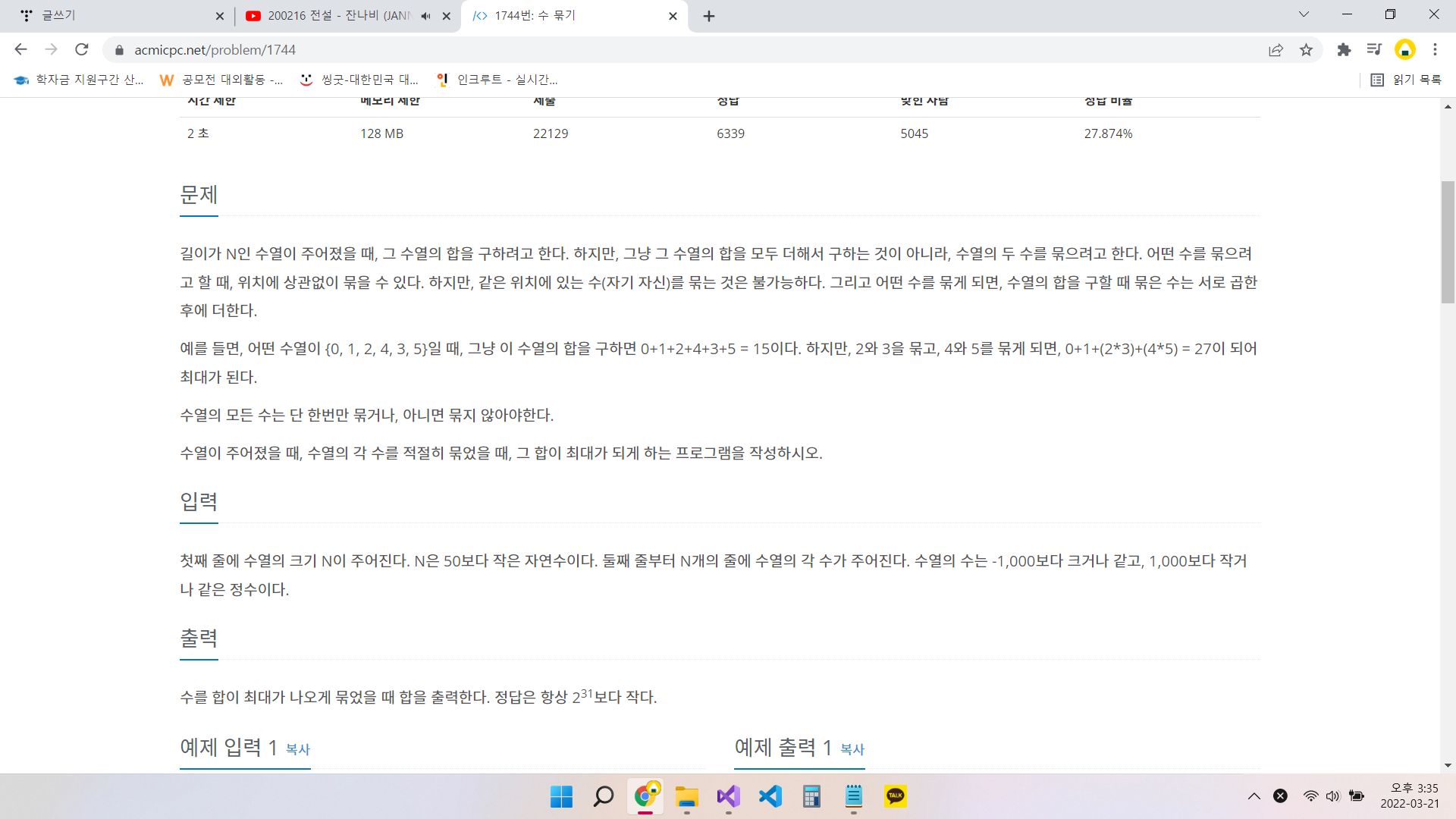Open Chrome three-dot menu
The width and height of the screenshot is (1456, 819).
(1435, 49)
